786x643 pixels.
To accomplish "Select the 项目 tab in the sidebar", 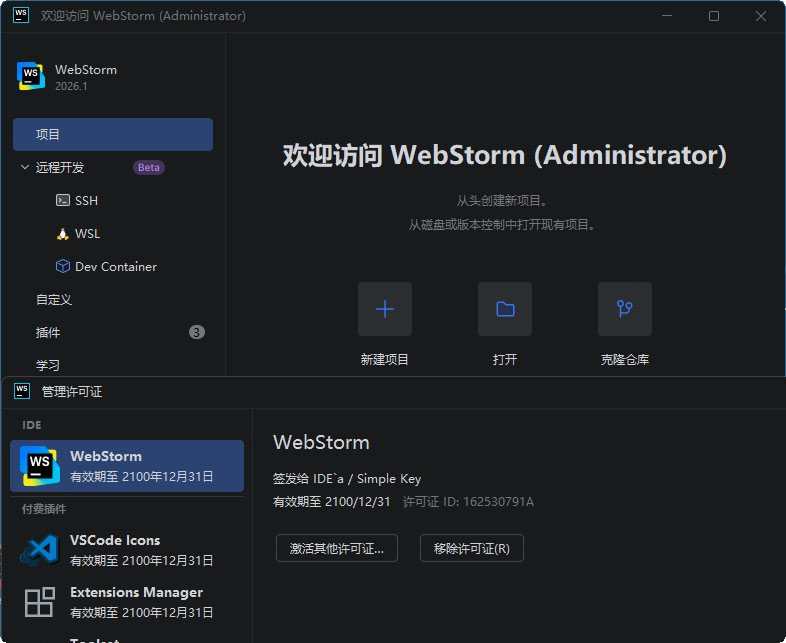I will coord(113,134).
